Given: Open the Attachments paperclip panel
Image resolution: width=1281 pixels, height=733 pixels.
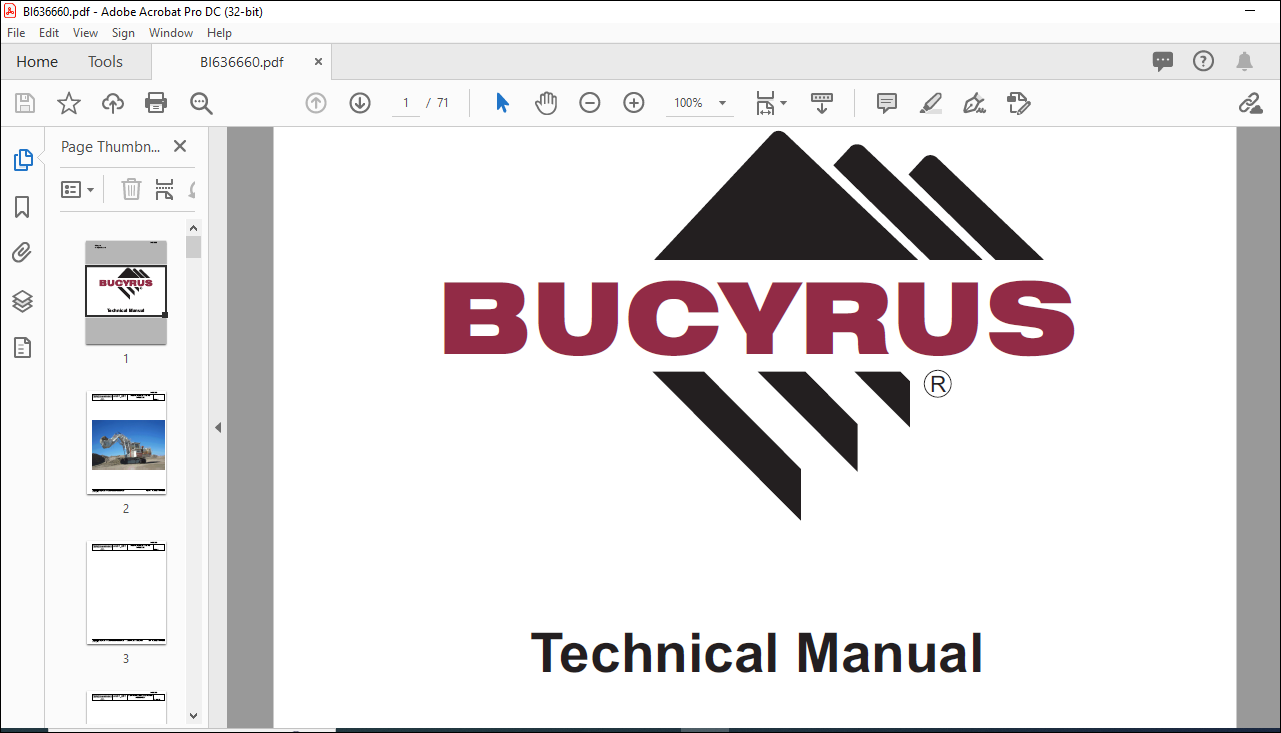Looking at the screenshot, I should pos(22,253).
